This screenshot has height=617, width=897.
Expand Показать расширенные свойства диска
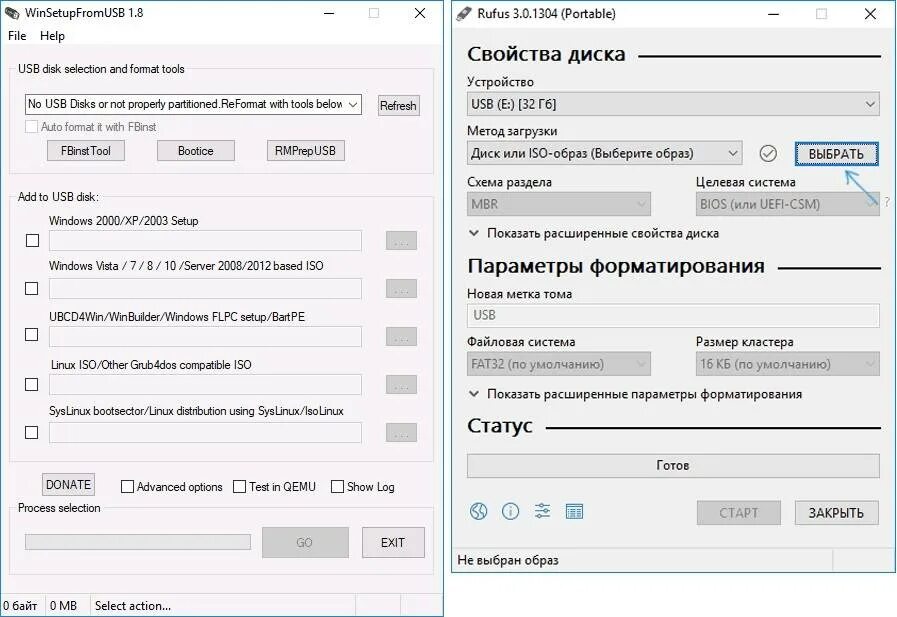click(594, 233)
